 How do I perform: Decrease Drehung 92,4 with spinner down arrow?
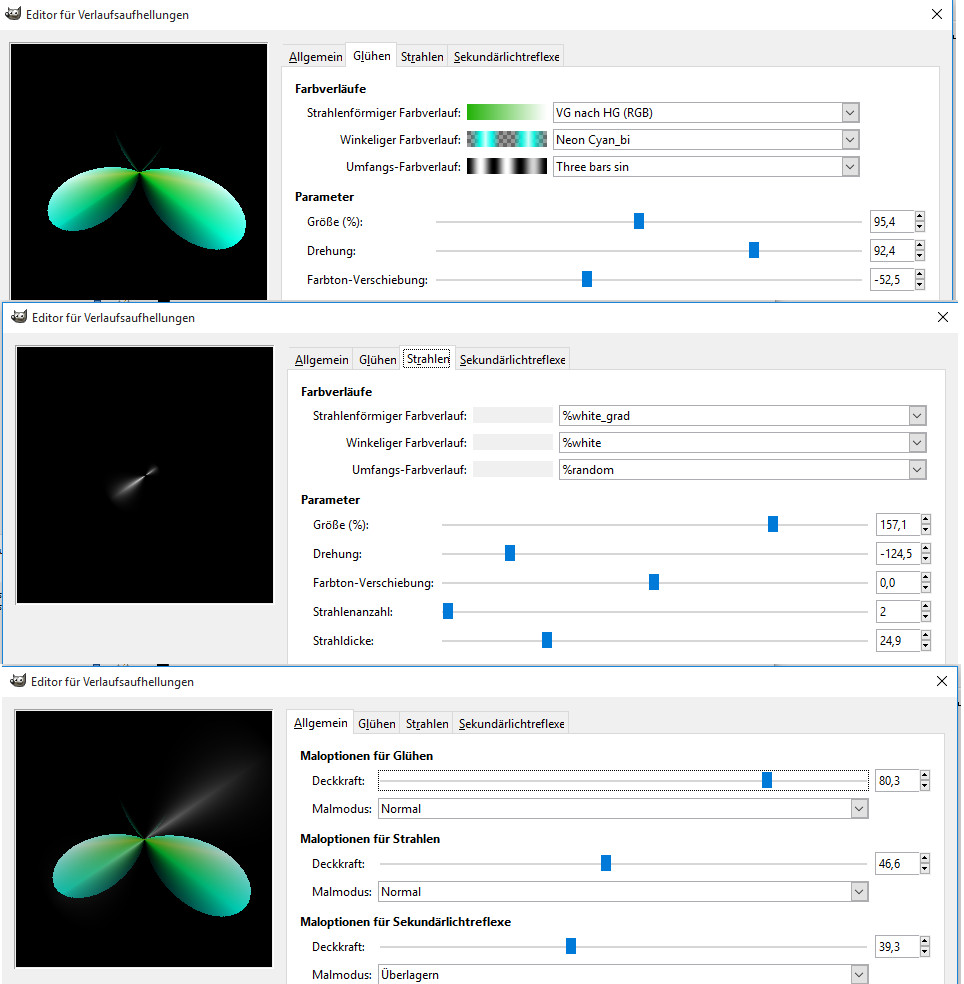[919, 255]
